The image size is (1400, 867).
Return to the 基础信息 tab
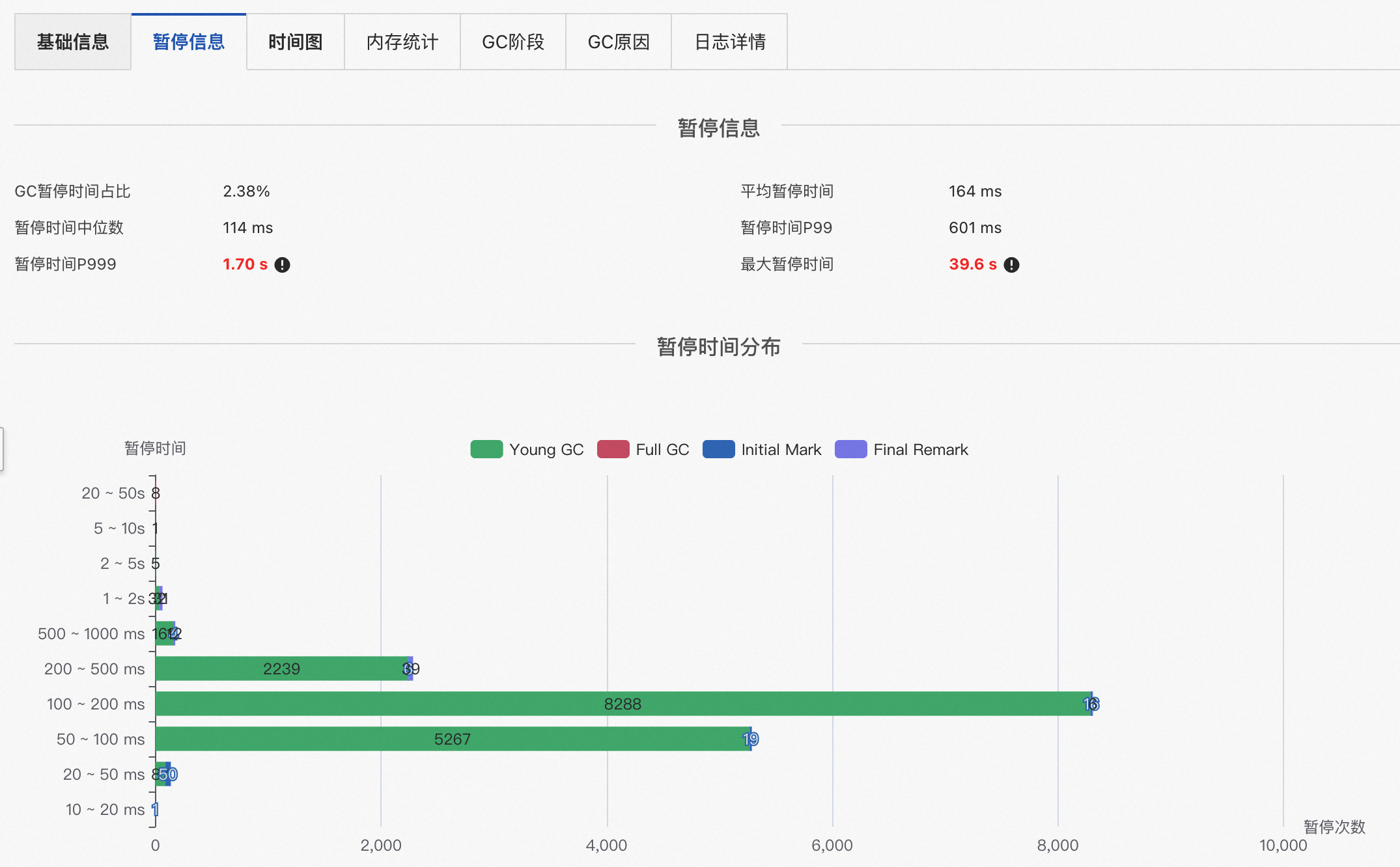pos(72,42)
